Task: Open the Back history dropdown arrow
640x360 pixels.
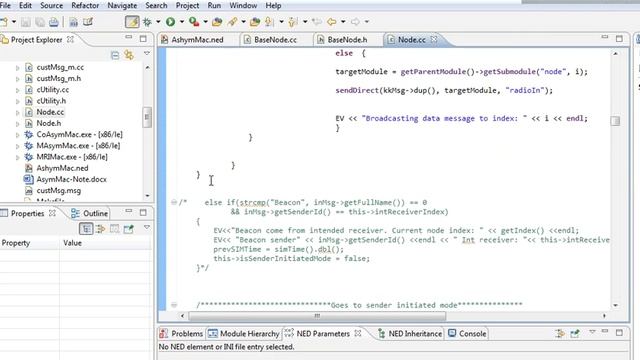Action: pos(343,22)
